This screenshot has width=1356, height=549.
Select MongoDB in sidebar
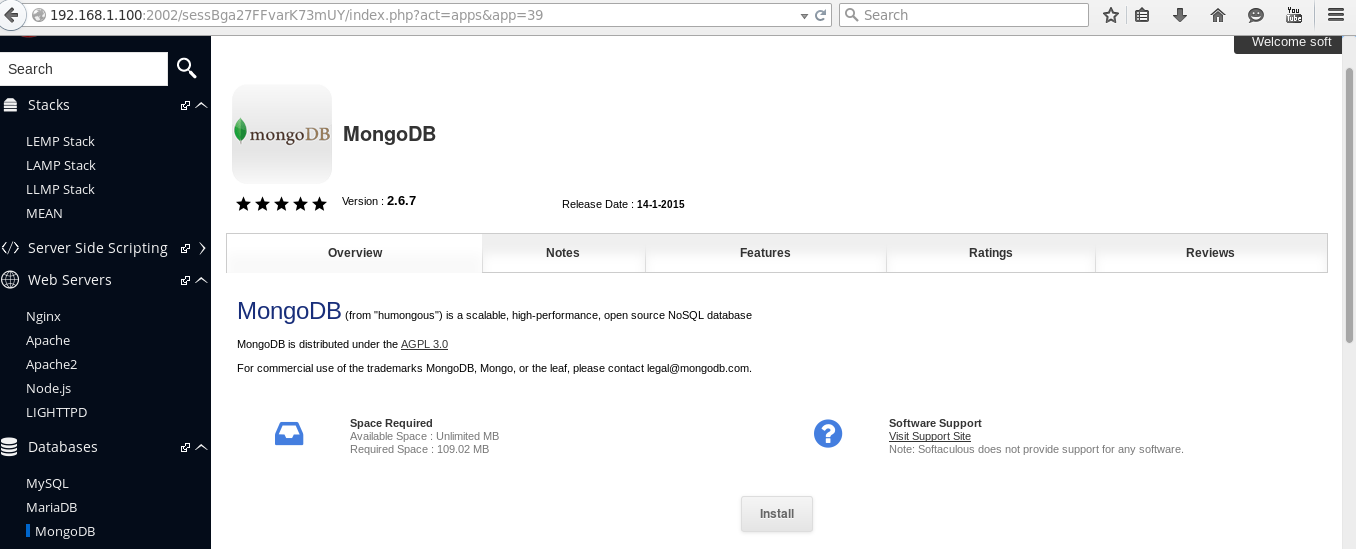65,531
